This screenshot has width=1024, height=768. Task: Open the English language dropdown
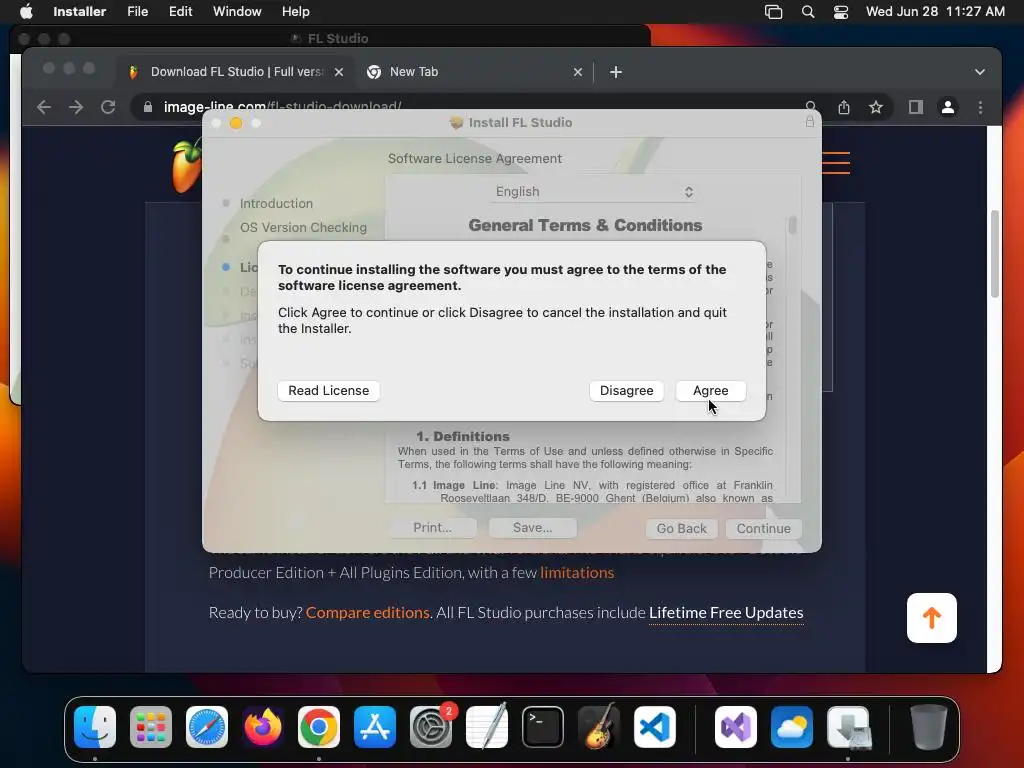tap(593, 191)
